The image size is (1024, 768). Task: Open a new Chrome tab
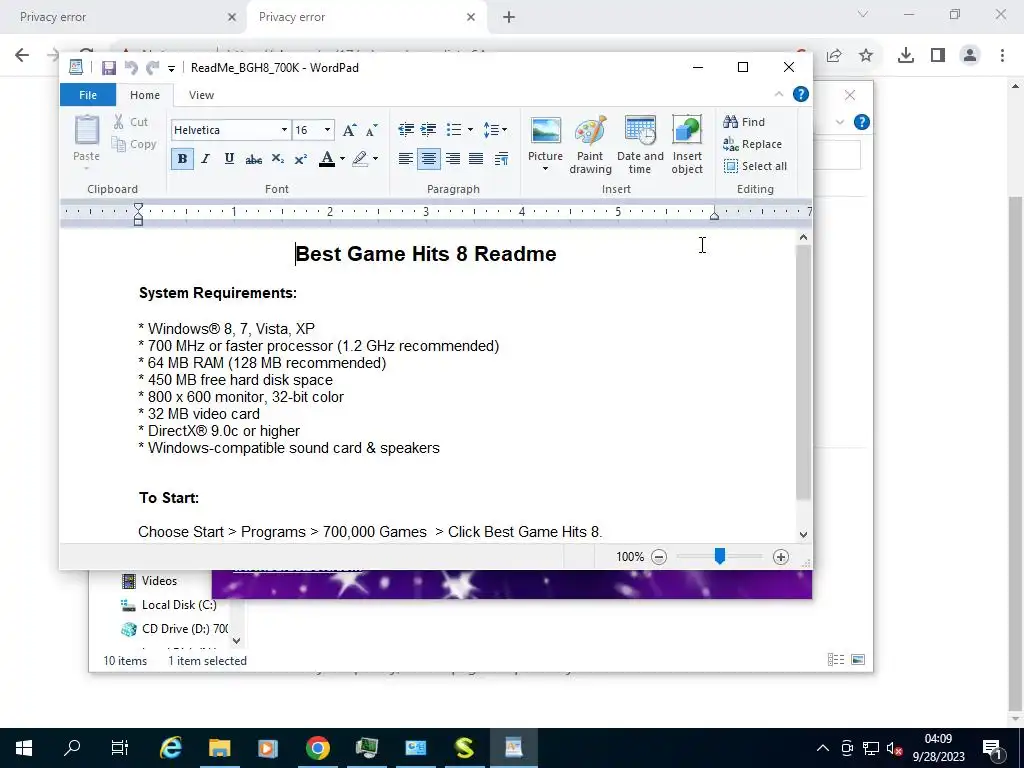click(509, 17)
